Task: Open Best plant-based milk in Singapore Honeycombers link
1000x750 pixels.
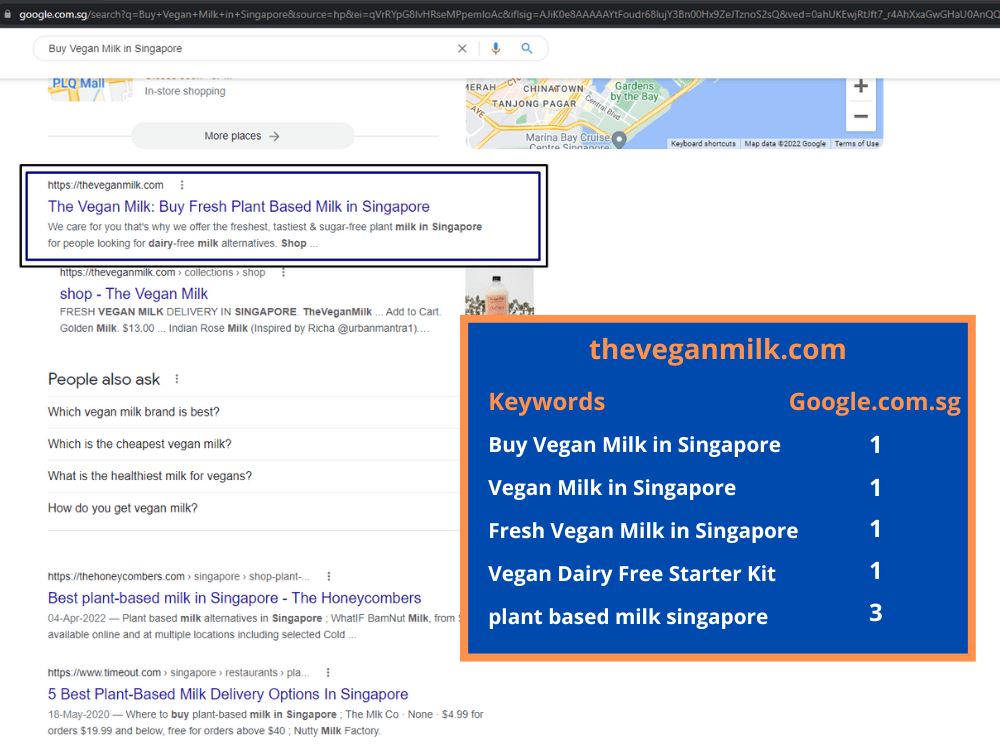Action: pyautogui.click(x=234, y=598)
